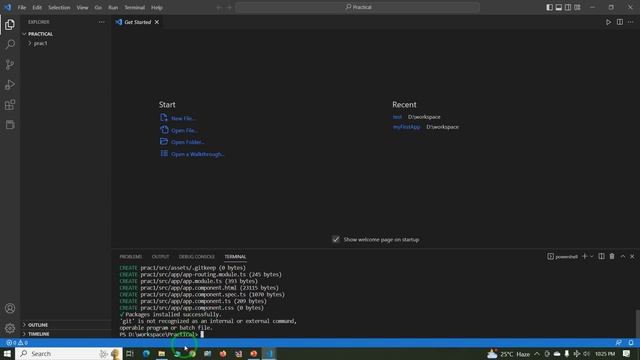Select the TERMINAL panel tab
Viewport: 640px width, 360px height.
click(x=235, y=257)
